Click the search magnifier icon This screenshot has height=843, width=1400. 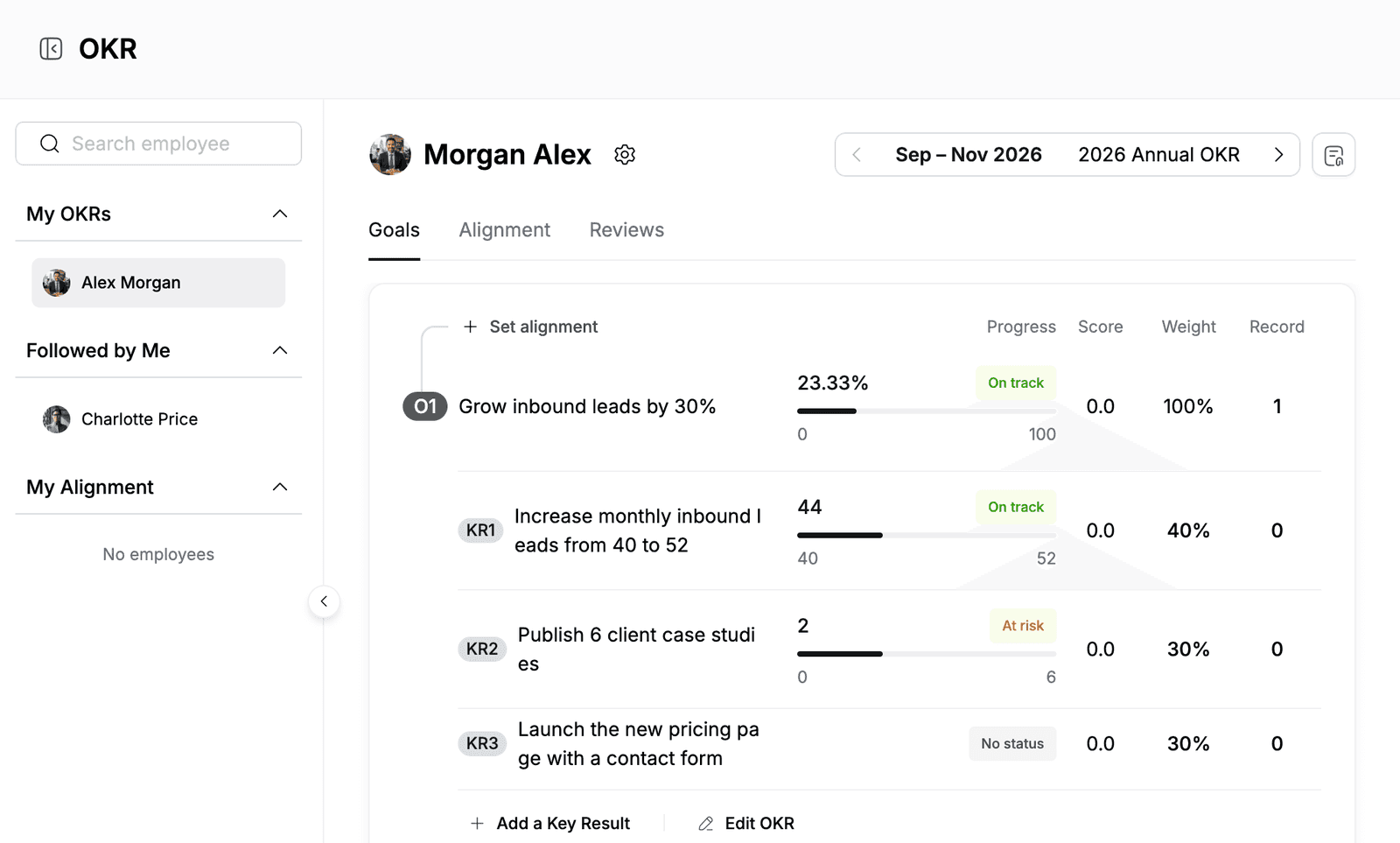[x=50, y=144]
